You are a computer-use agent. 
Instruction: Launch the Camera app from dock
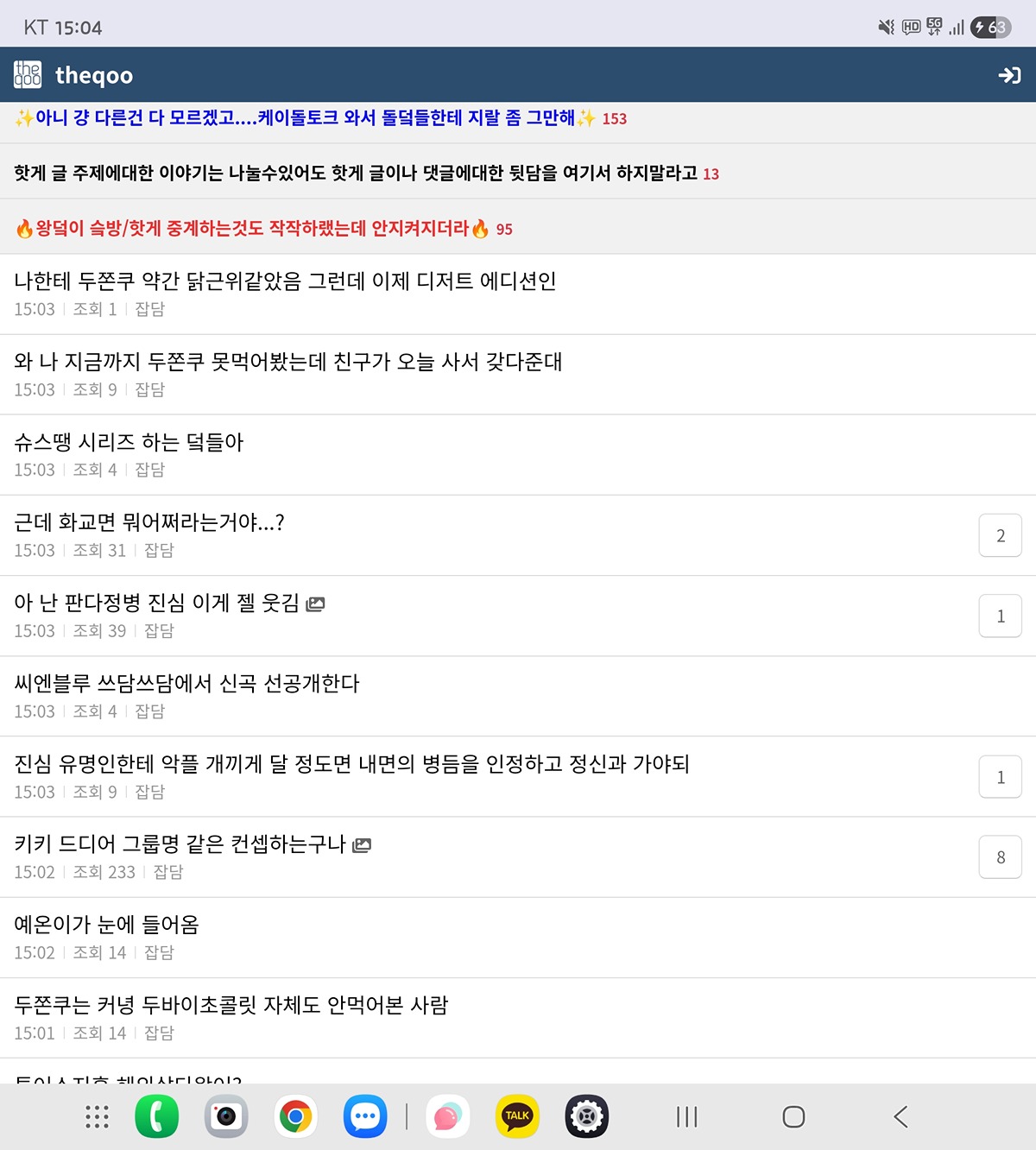(226, 1116)
